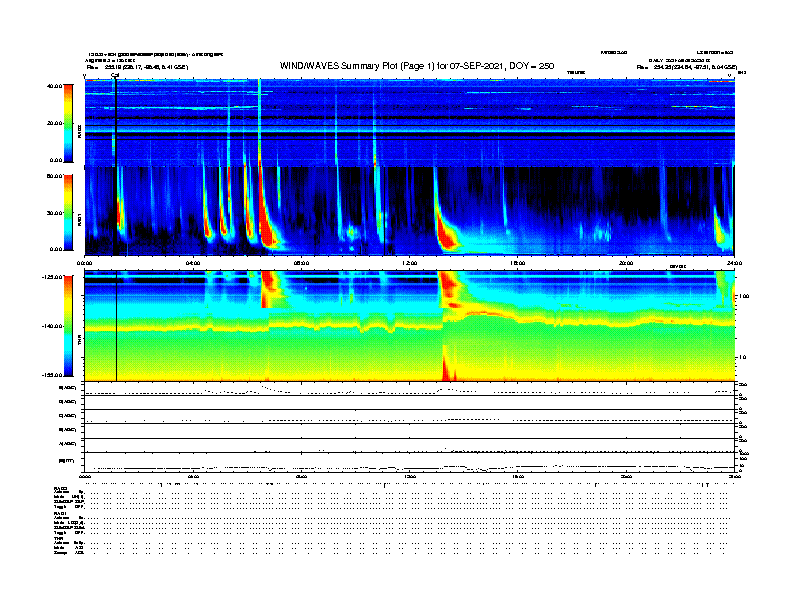This screenshot has height=612, width=792.
Task: Click the 10 label on TNR right axis
Action: click(x=741, y=357)
